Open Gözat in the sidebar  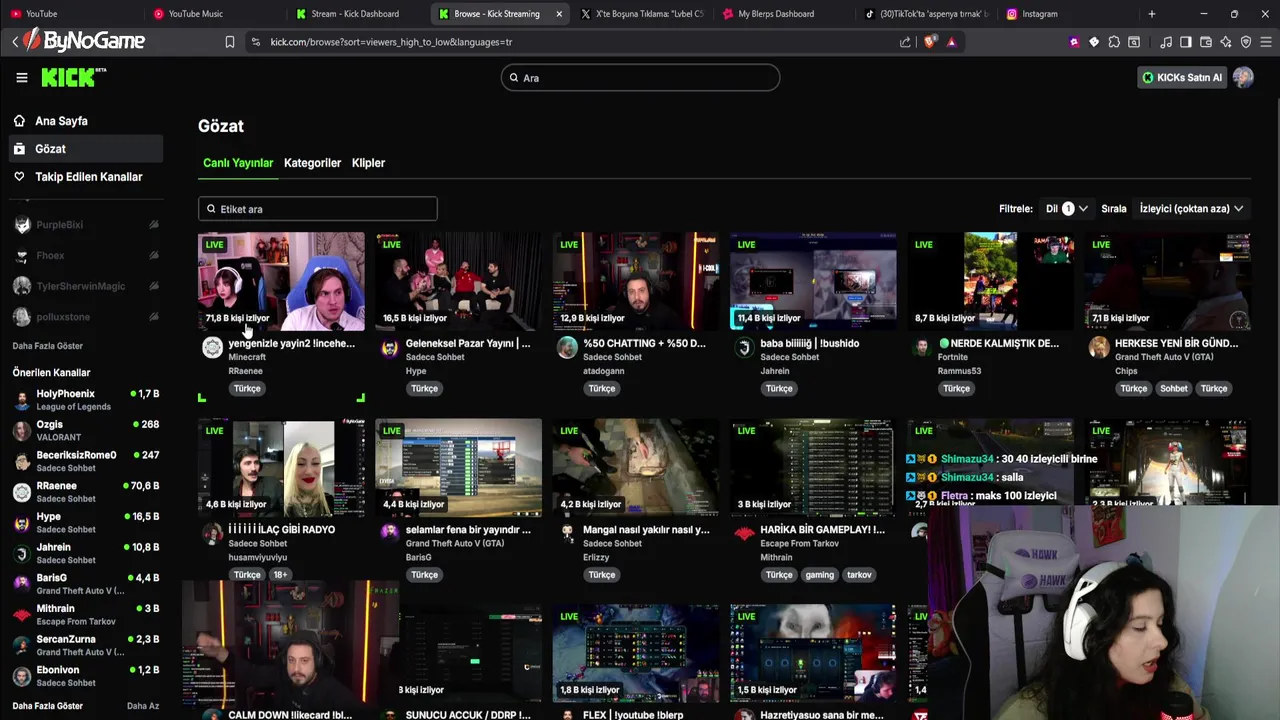(x=85, y=149)
